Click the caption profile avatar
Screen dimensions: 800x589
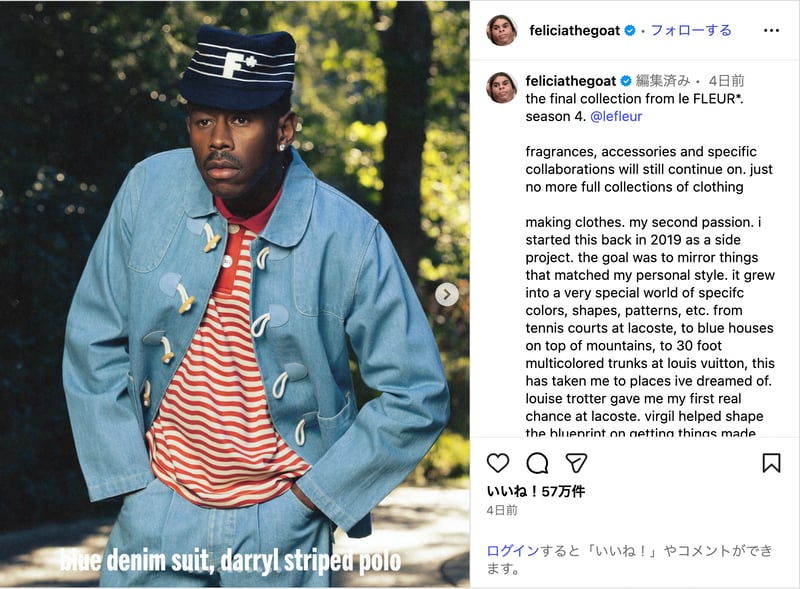[502, 88]
